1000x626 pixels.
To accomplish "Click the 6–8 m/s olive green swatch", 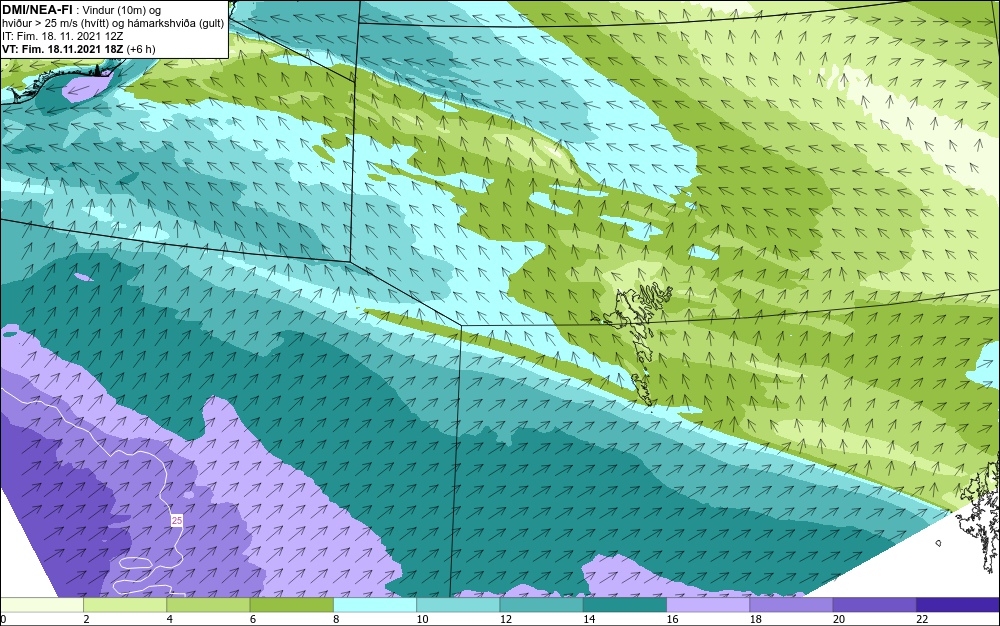I will point(291,605).
